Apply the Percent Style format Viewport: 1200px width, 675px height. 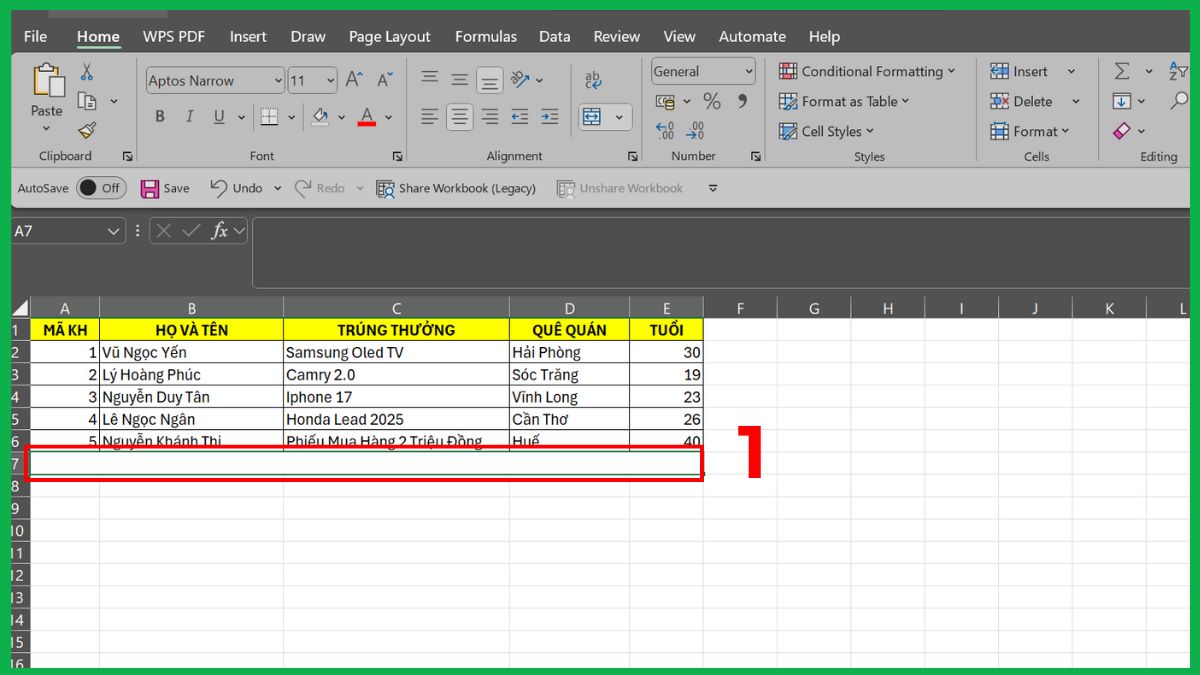click(x=712, y=101)
